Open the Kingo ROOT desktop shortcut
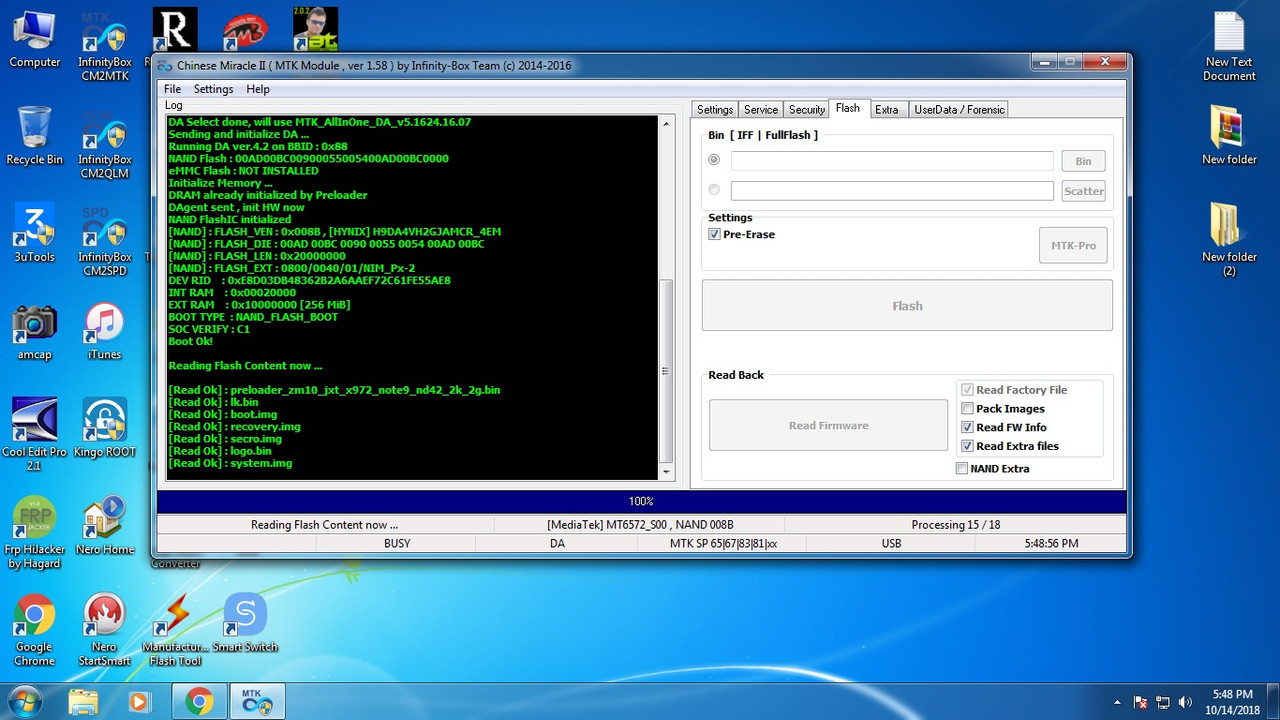The width and height of the screenshot is (1280, 720). (104, 428)
